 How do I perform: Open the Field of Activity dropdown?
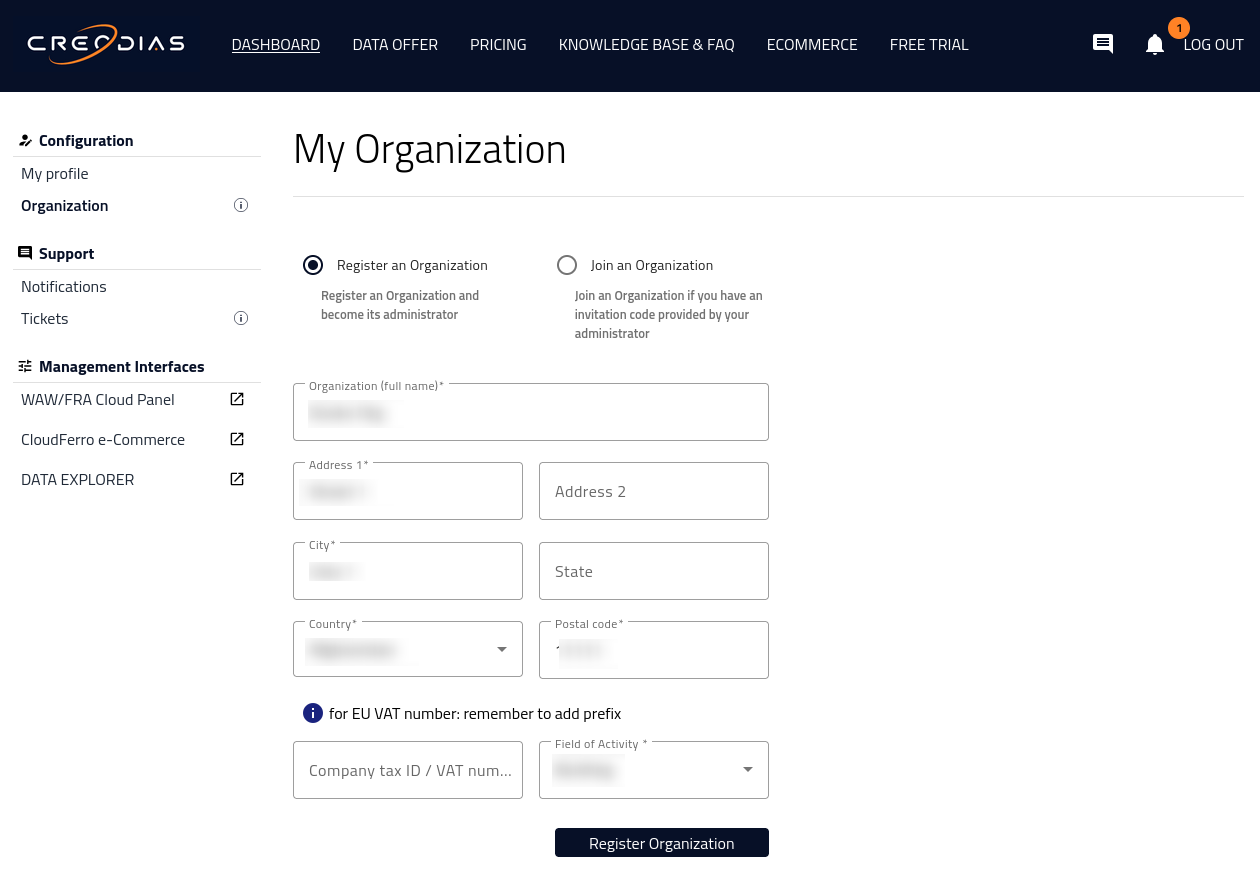point(747,770)
